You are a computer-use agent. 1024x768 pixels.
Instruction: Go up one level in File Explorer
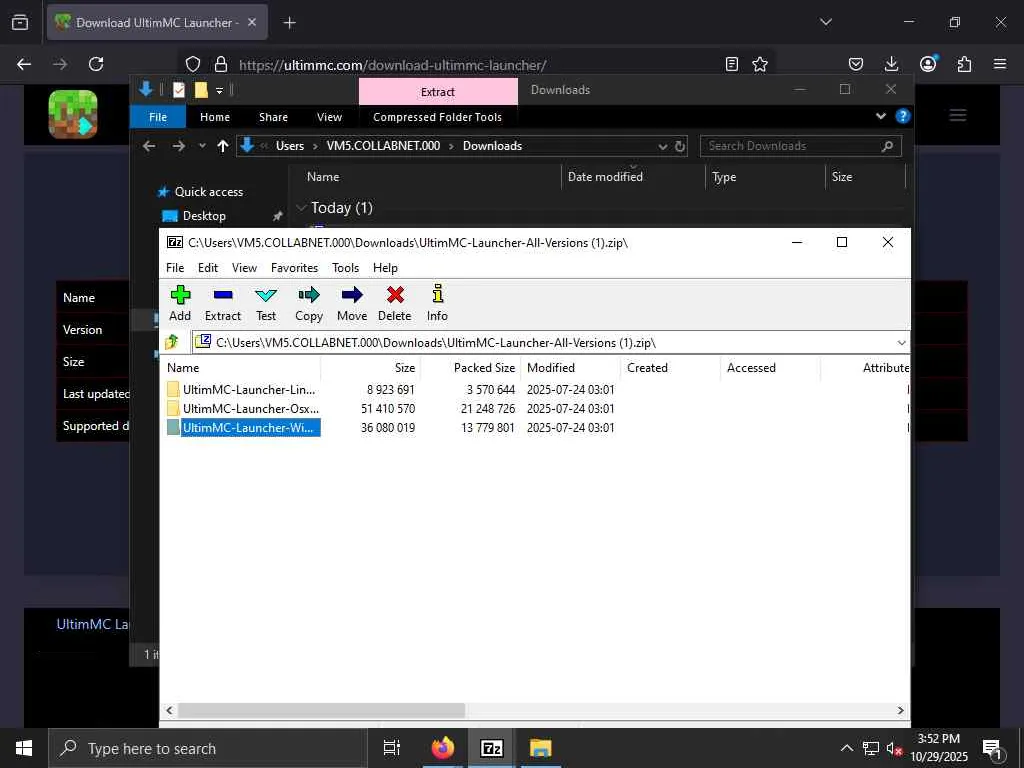click(223, 146)
